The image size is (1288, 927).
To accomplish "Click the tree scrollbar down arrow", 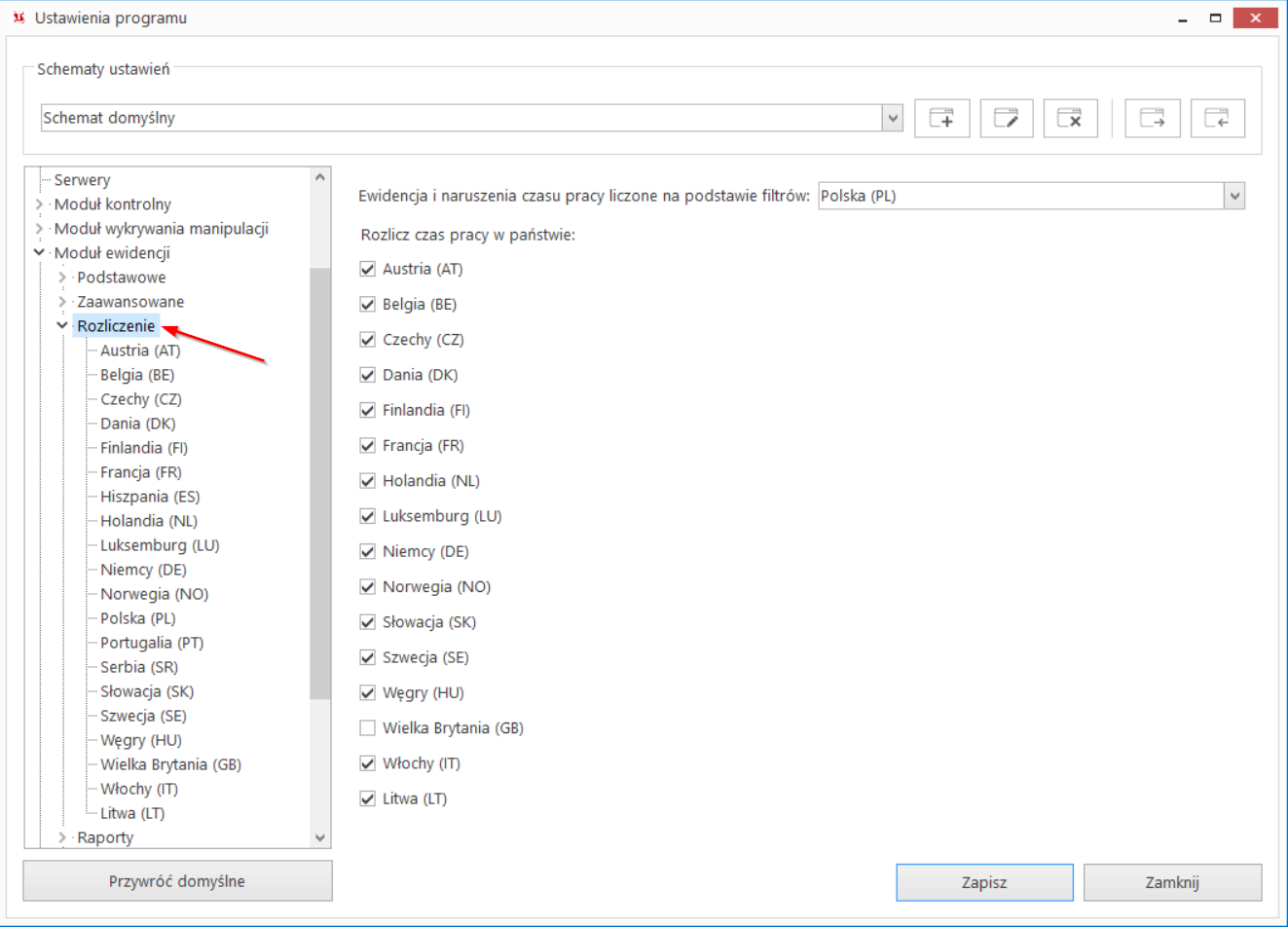I will [320, 837].
